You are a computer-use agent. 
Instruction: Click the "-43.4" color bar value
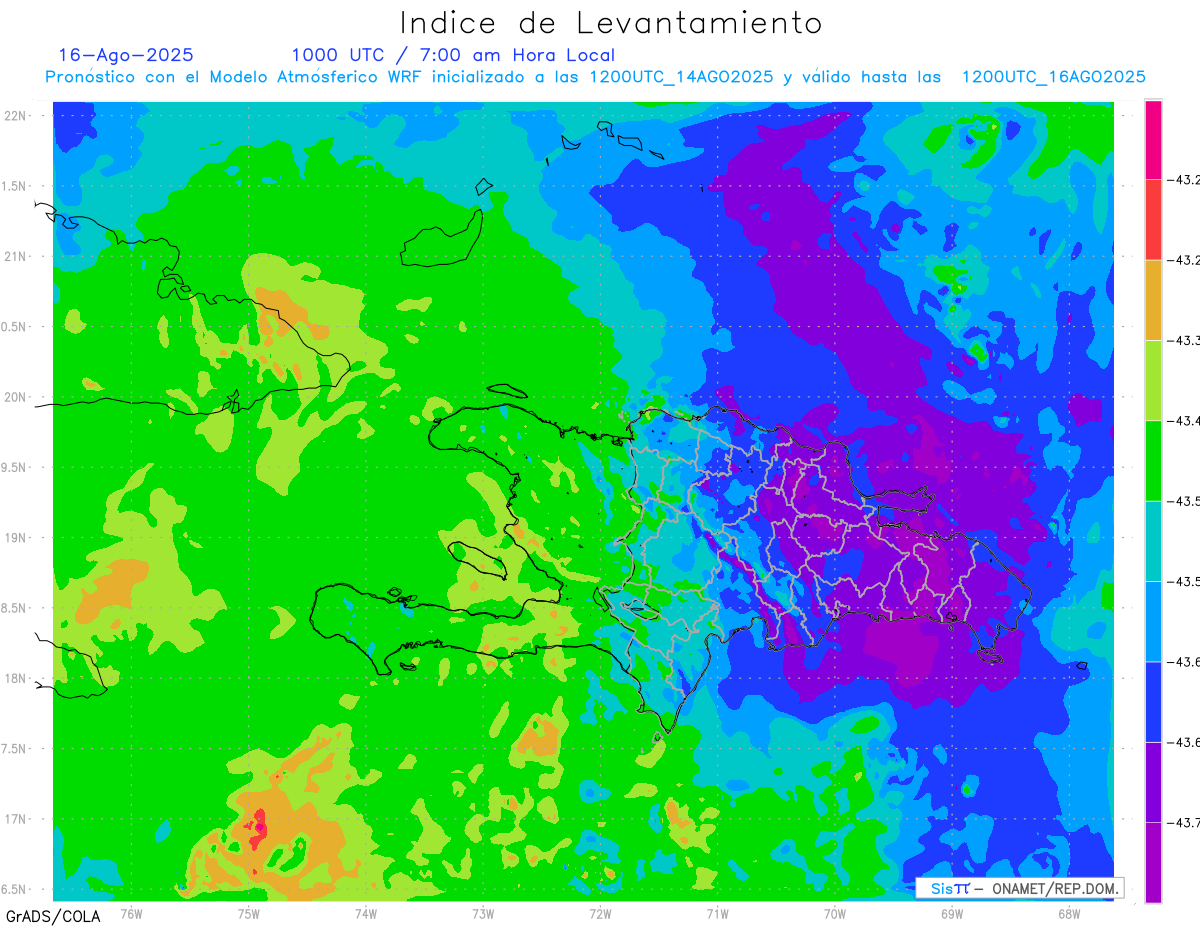(1184, 421)
